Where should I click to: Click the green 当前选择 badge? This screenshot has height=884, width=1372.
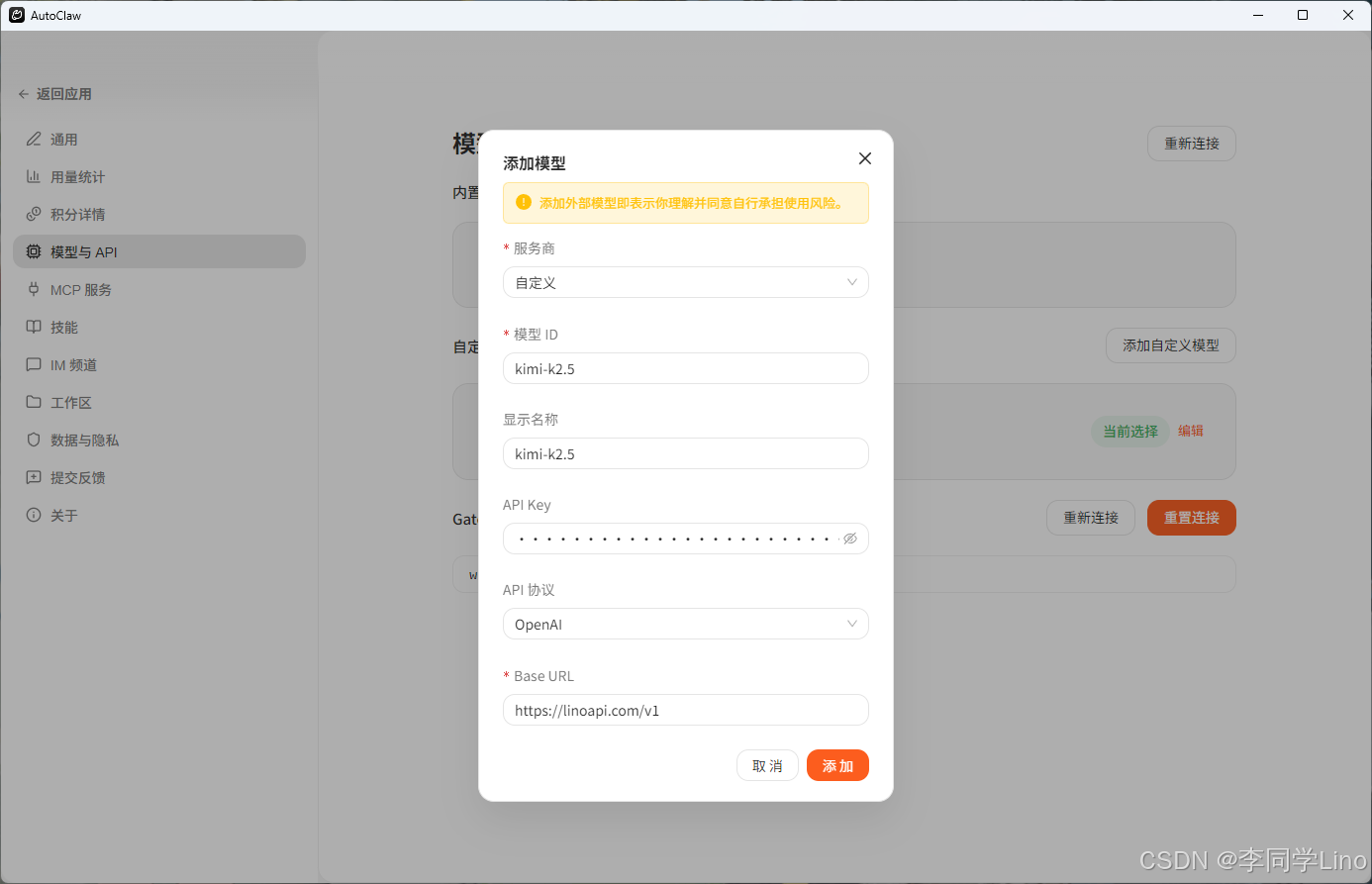pos(1130,432)
